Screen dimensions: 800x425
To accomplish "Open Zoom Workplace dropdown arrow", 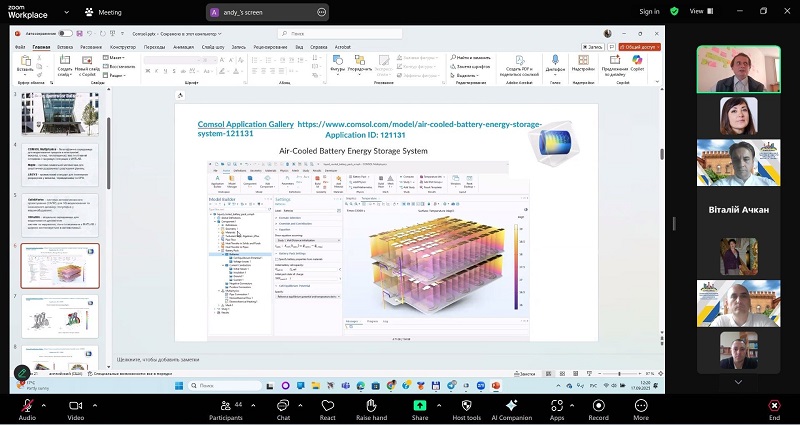I will tap(66, 12).
